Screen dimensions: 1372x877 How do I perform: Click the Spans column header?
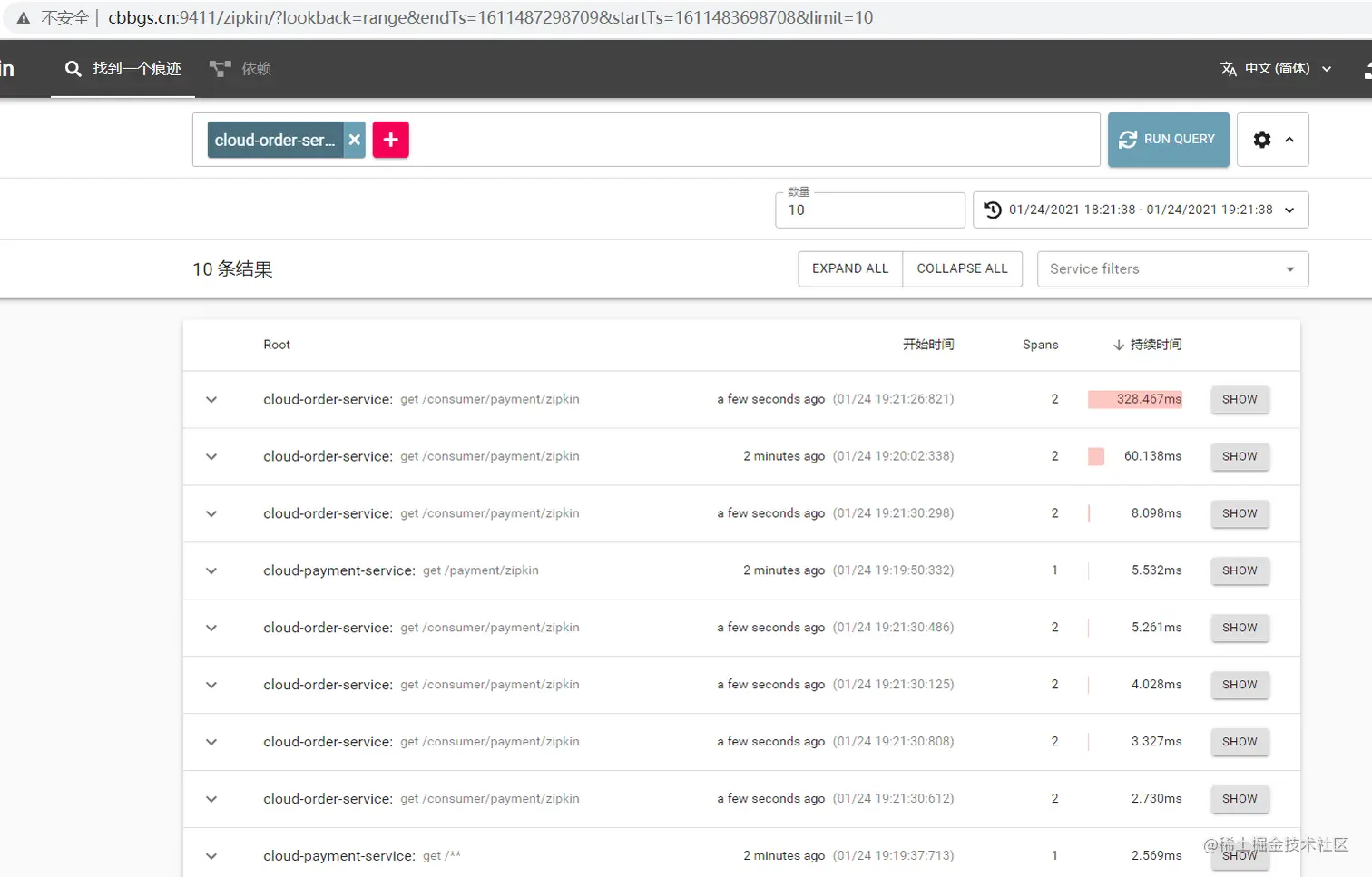pyautogui.click(x=1040, y=345)
